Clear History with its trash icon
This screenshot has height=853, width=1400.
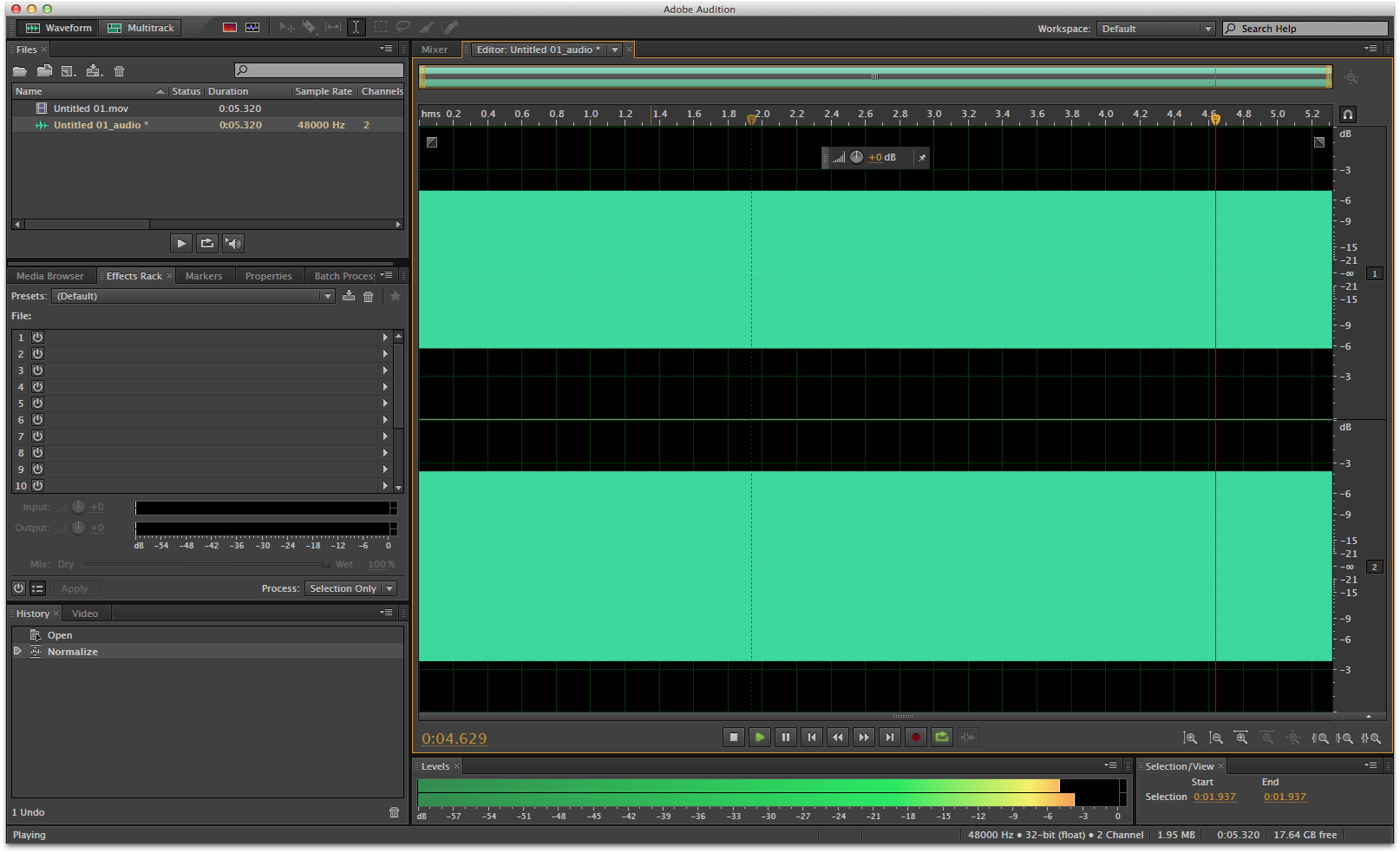(395, 813)
